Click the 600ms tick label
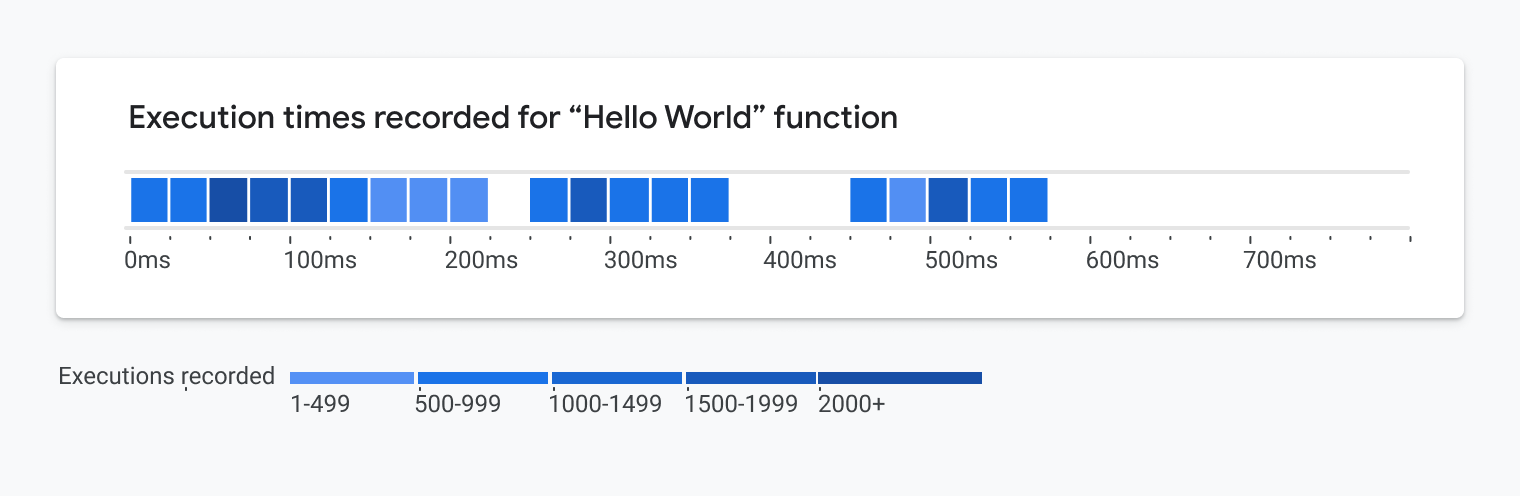1520x496 pixels. click(1123, 261)
